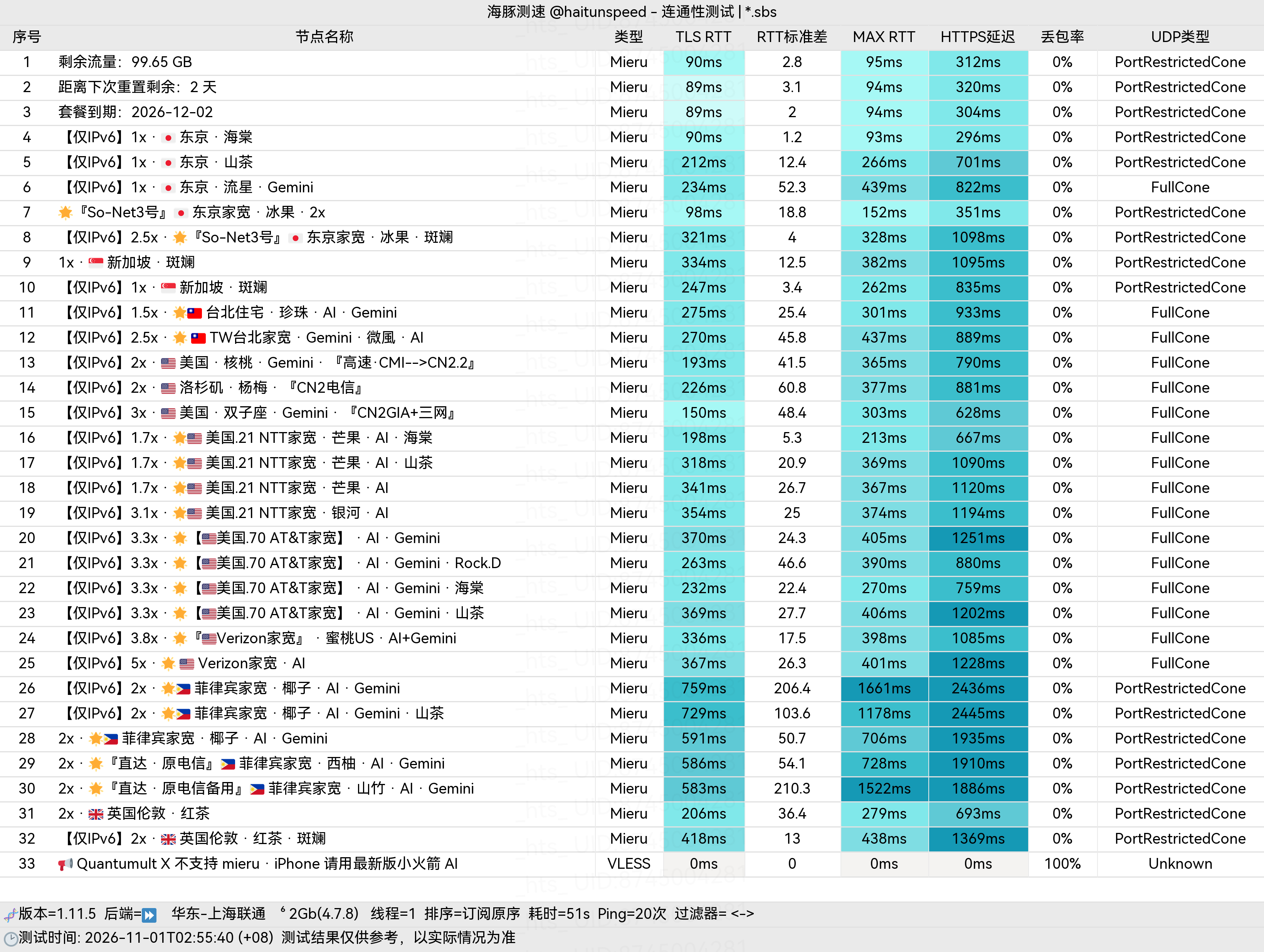Click the 2436ms HTTPS latency cell

[x=978, y=689]
